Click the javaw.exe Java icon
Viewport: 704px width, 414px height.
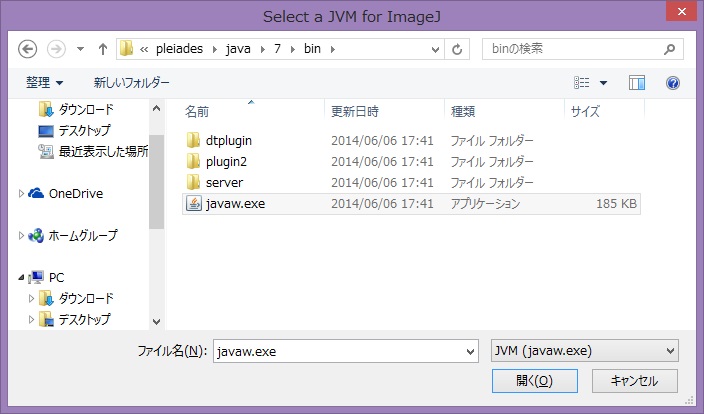pyautogui.click(x=194, y=203)
